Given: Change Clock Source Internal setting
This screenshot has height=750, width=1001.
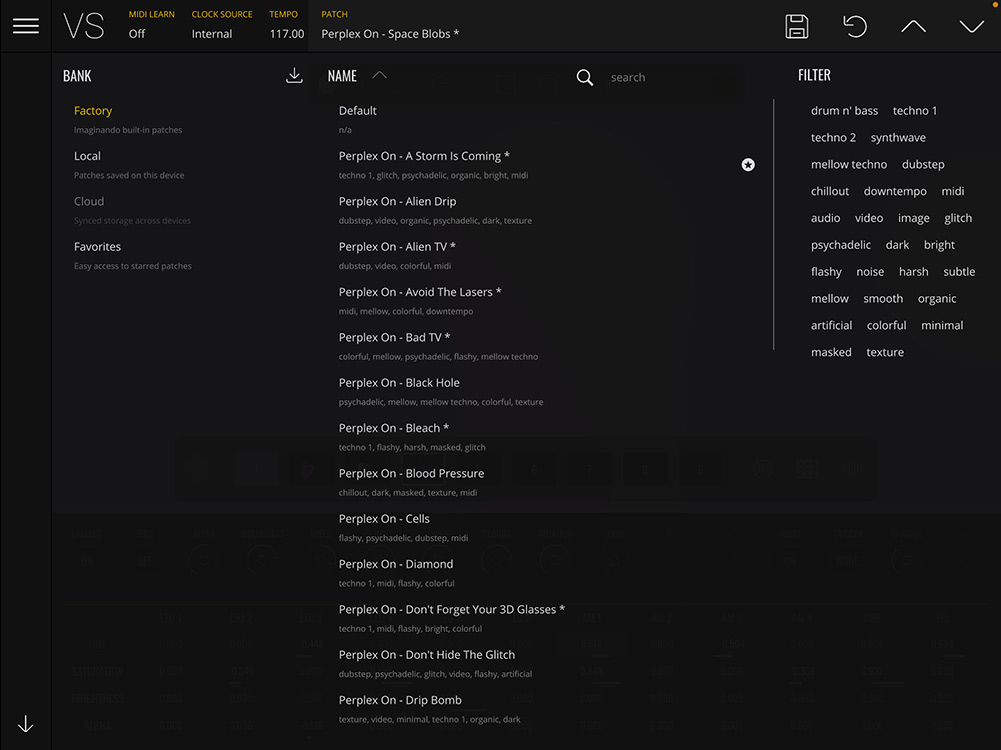Looking at the screenshot, I should 222,25.
